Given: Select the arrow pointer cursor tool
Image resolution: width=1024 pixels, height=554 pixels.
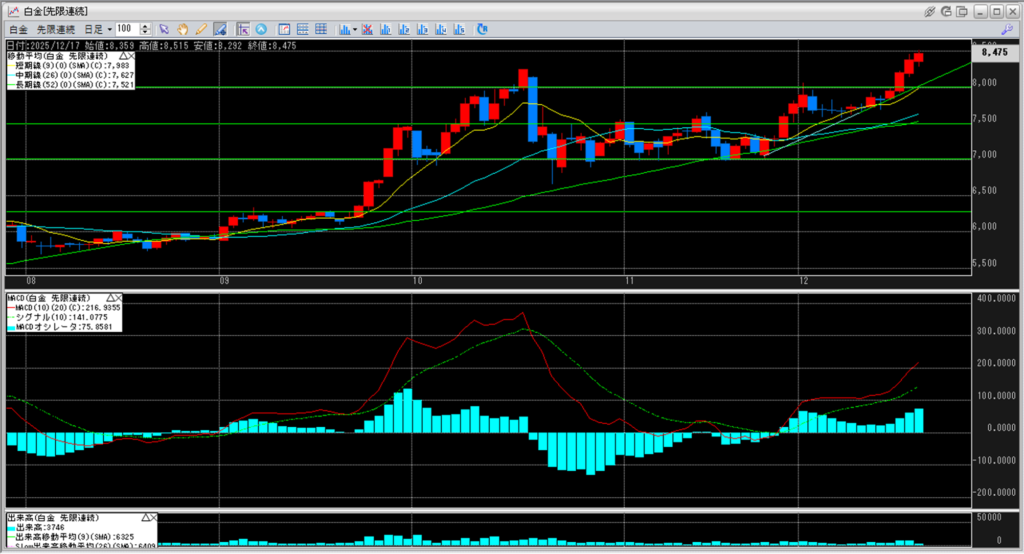Looking at the screenshot, I should point(165,30).
